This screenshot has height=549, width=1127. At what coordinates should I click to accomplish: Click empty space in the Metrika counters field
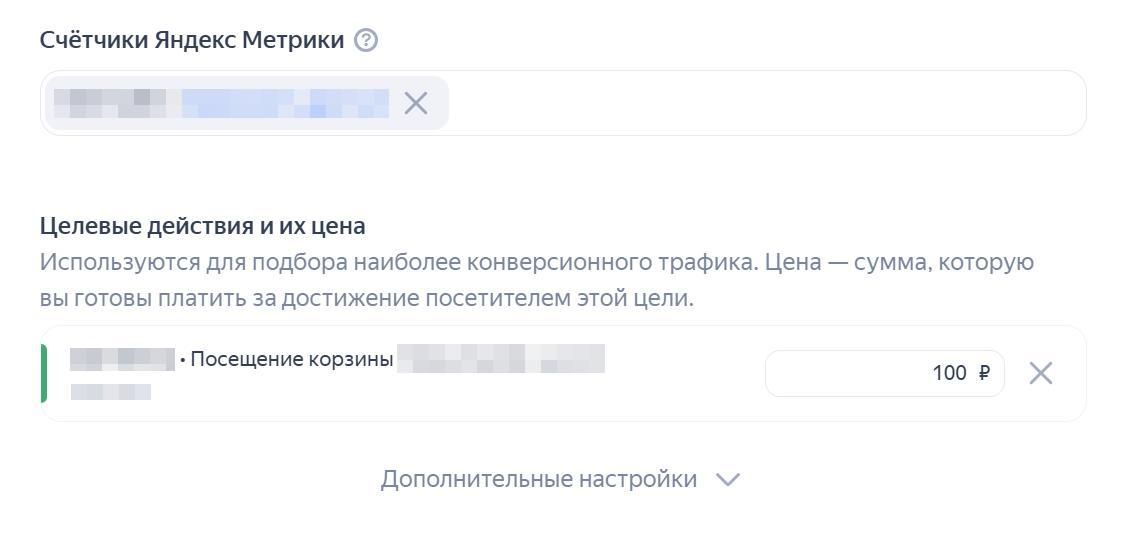point(760,103)
